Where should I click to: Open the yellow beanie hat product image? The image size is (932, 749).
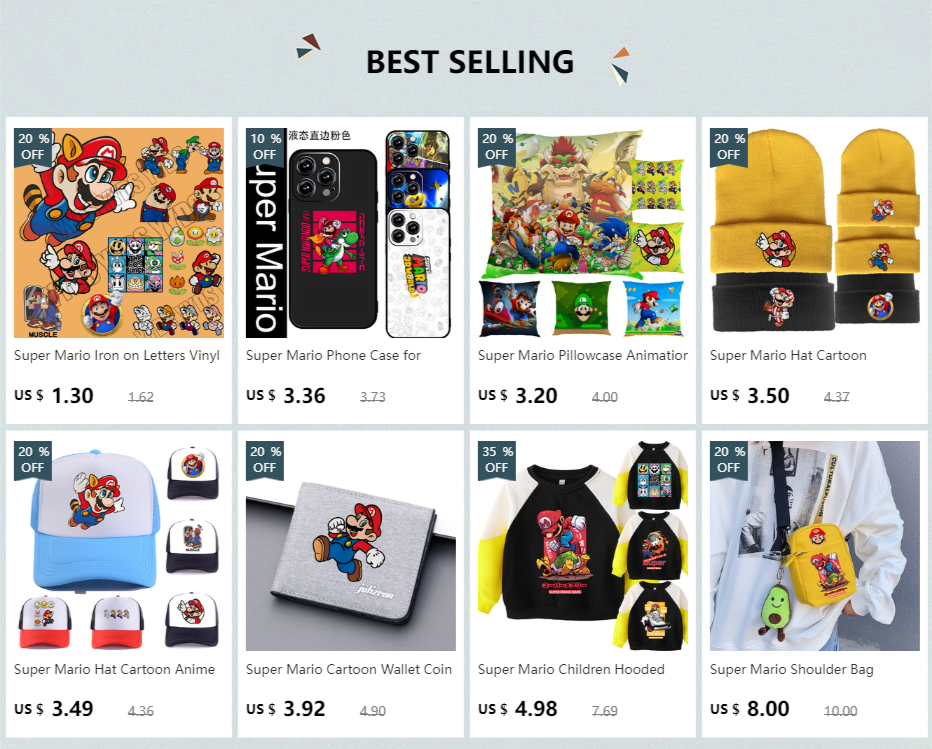pyautogui.click(x=814, y=233)
